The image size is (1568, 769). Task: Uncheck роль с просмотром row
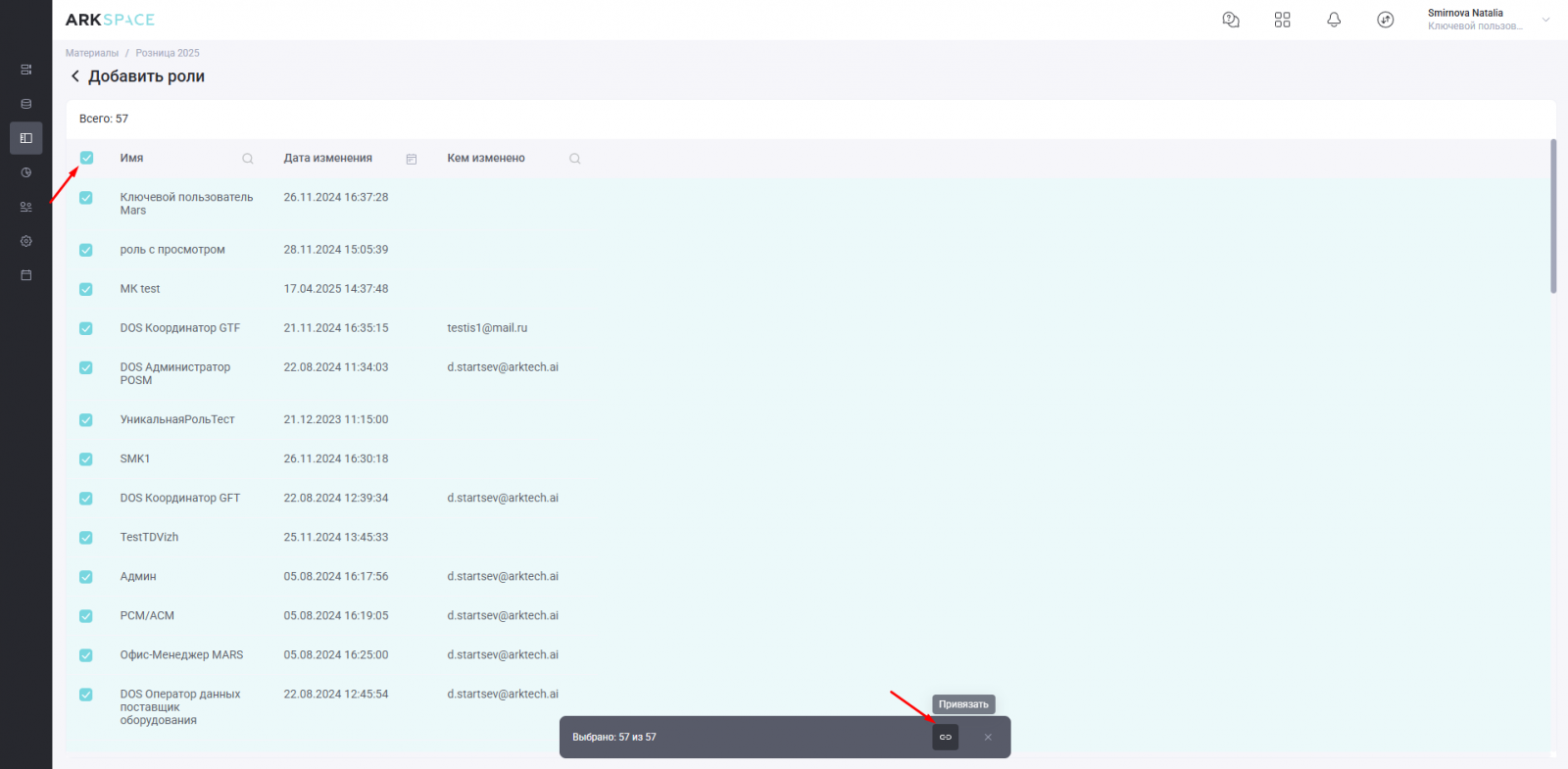(x=86, y=250)
